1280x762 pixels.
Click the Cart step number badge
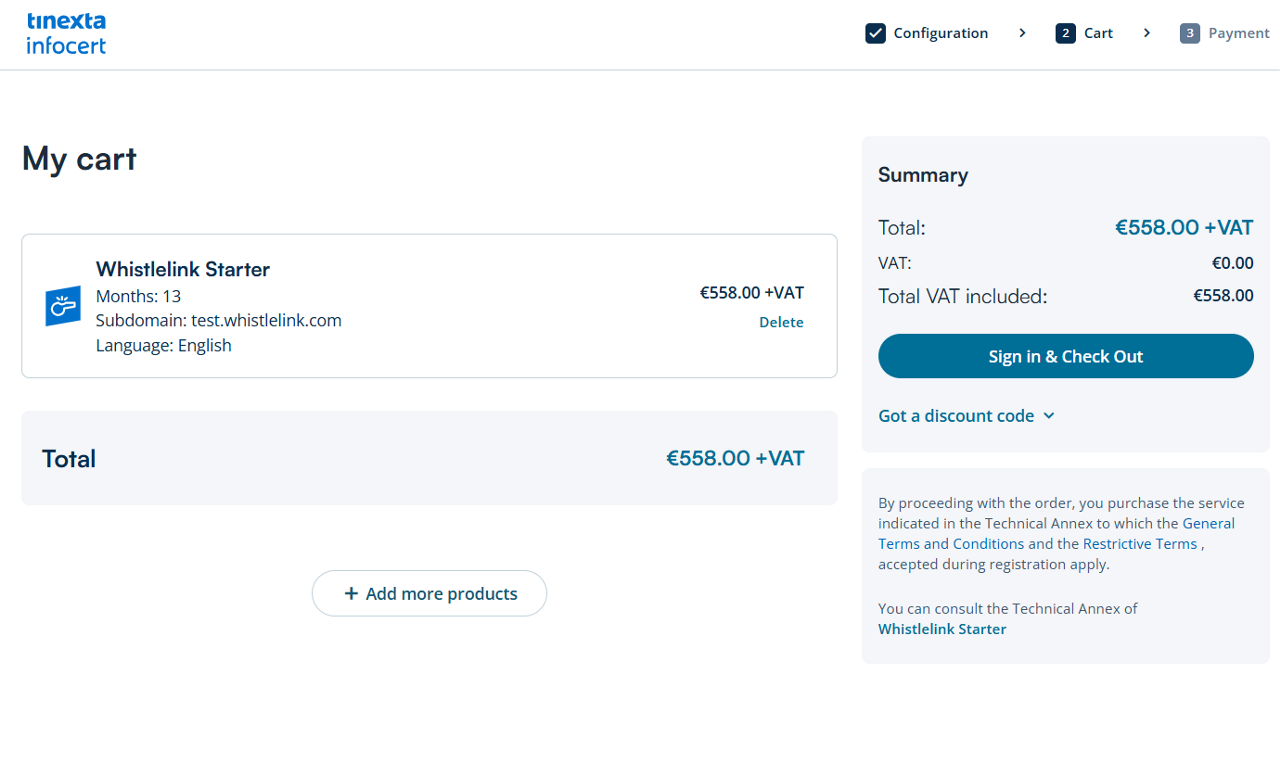coord(1065,33)
